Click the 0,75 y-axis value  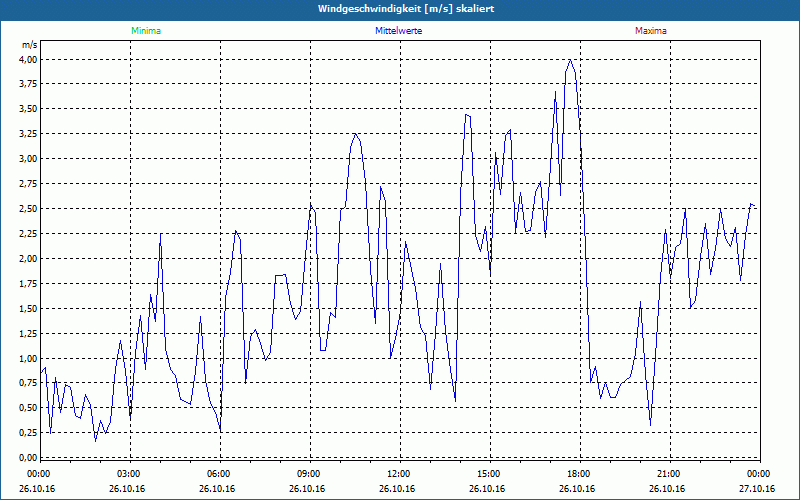(x=29, y=383)
